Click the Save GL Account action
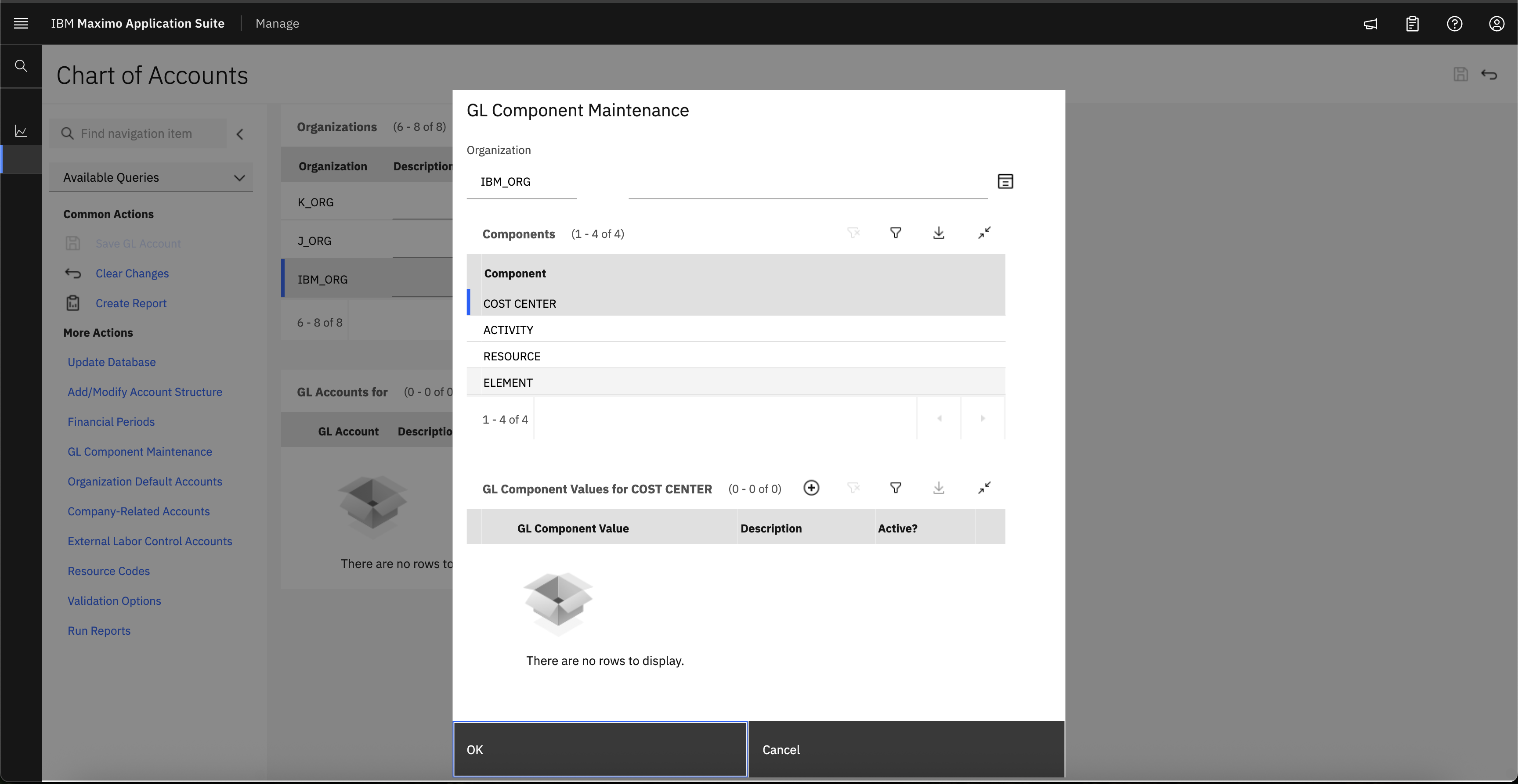Viewport: 1518px width, 784px height. (x=138, y=243)
